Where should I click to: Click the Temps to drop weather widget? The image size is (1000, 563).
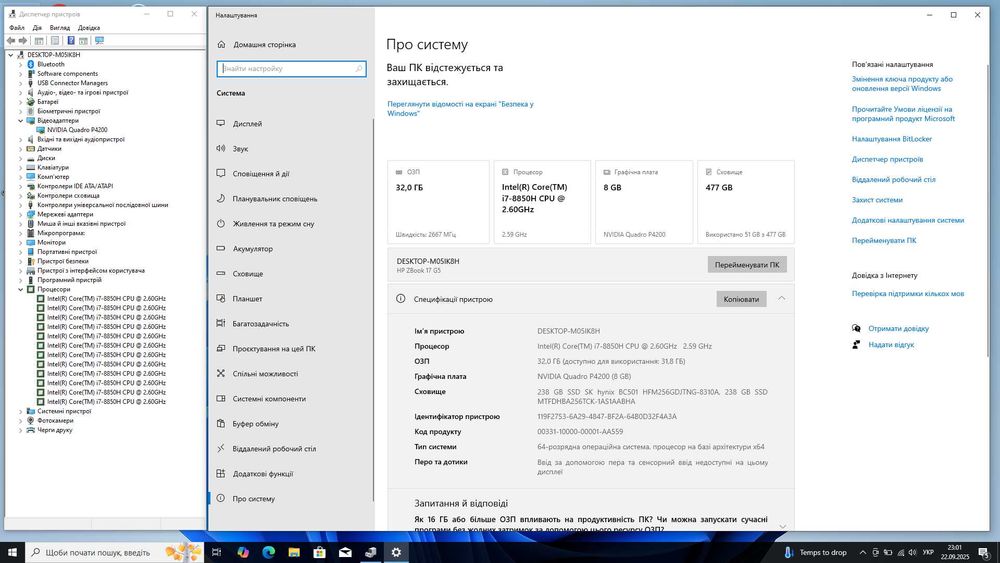tap(816, 552)
